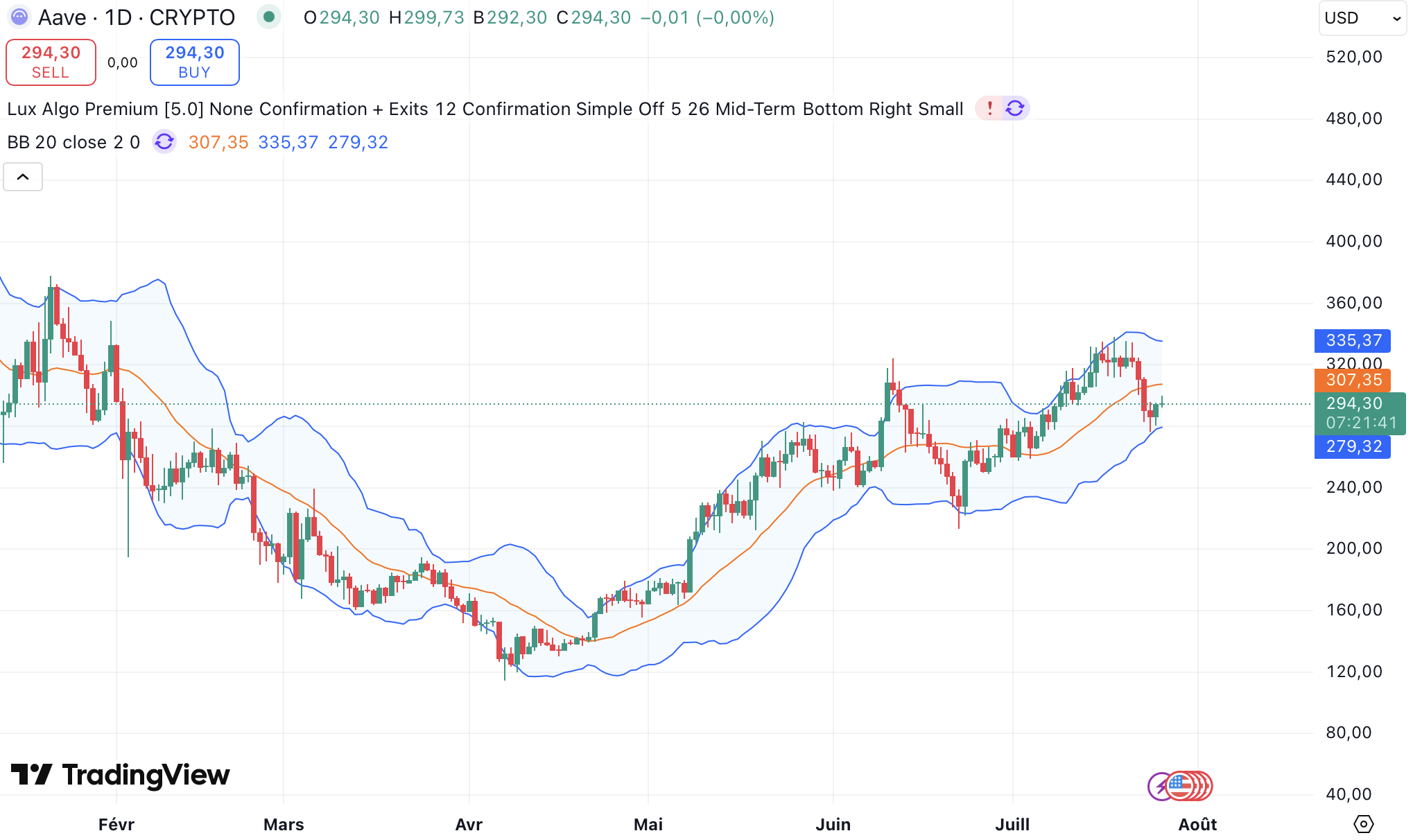The height and width of the screenshot is (840, 1413).
Task: Click the orange 307,35 basis price label
Action: click(1352, 380)
